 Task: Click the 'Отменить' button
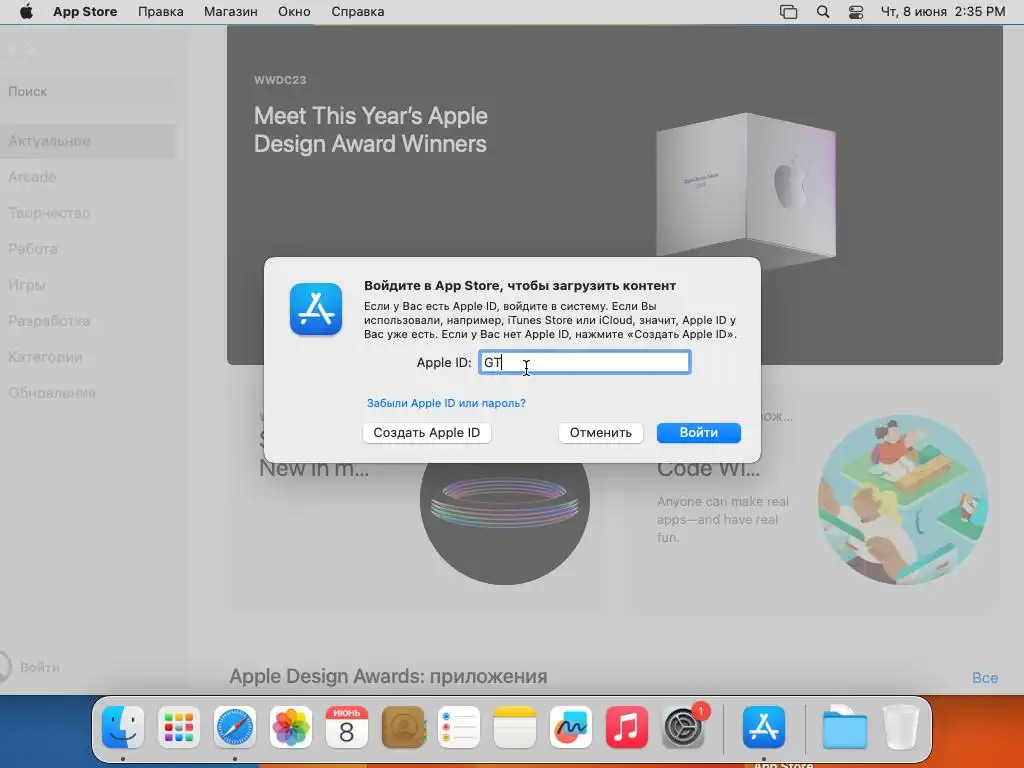pyautogui.click(x=601, y=432)
